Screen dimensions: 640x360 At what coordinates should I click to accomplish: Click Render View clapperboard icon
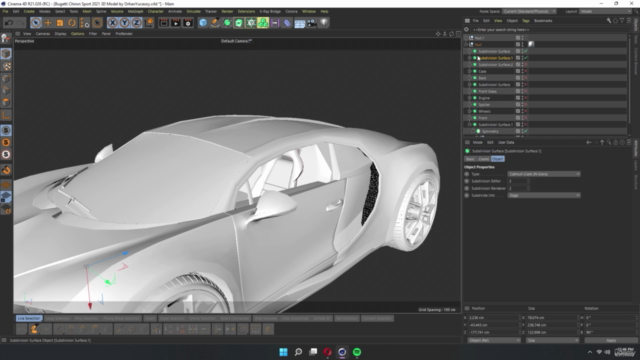pyautogui.click(x=164, y=23)
